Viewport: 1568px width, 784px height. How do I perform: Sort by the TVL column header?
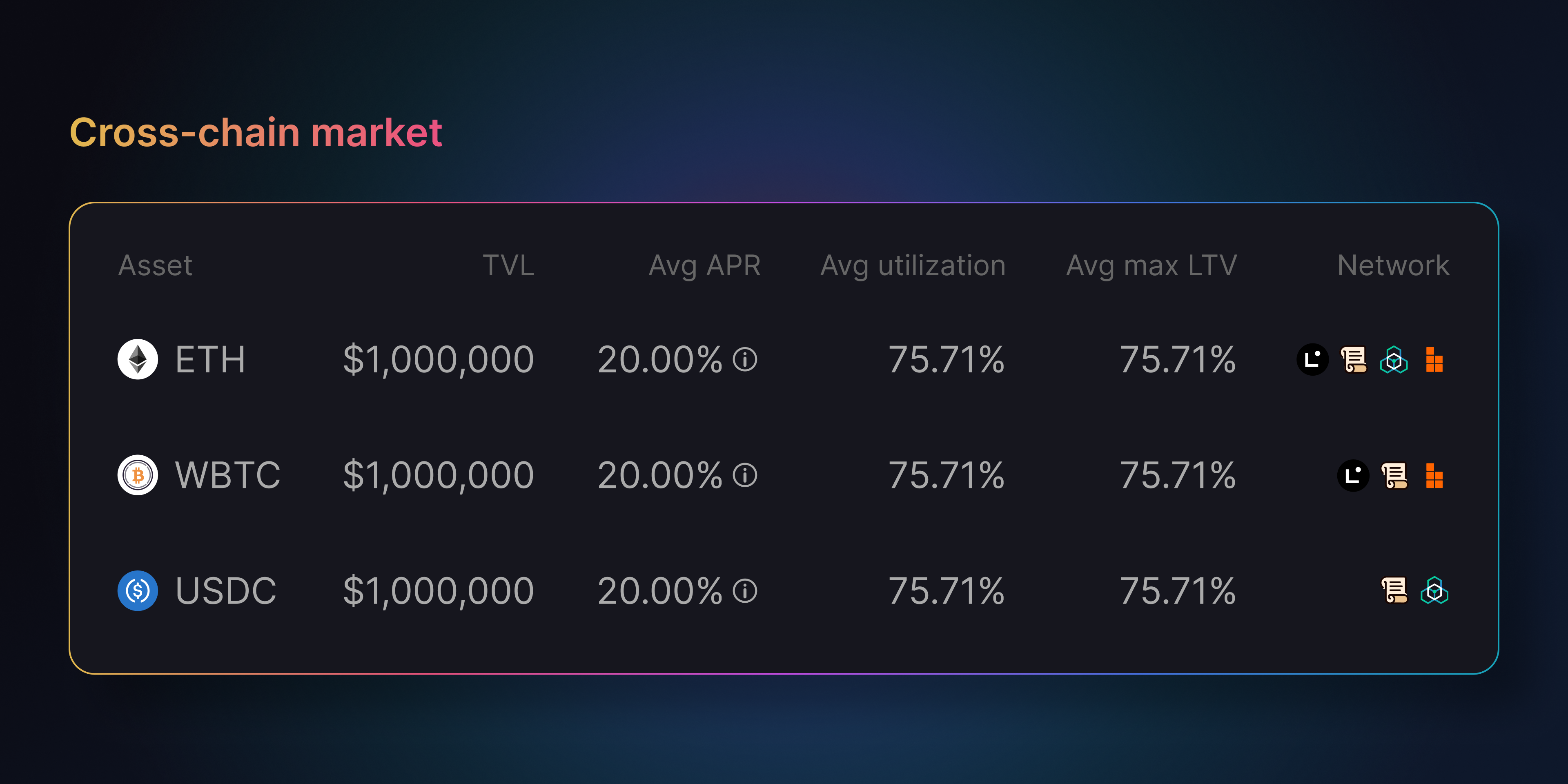pyautogui.click(x=508, y=265)
